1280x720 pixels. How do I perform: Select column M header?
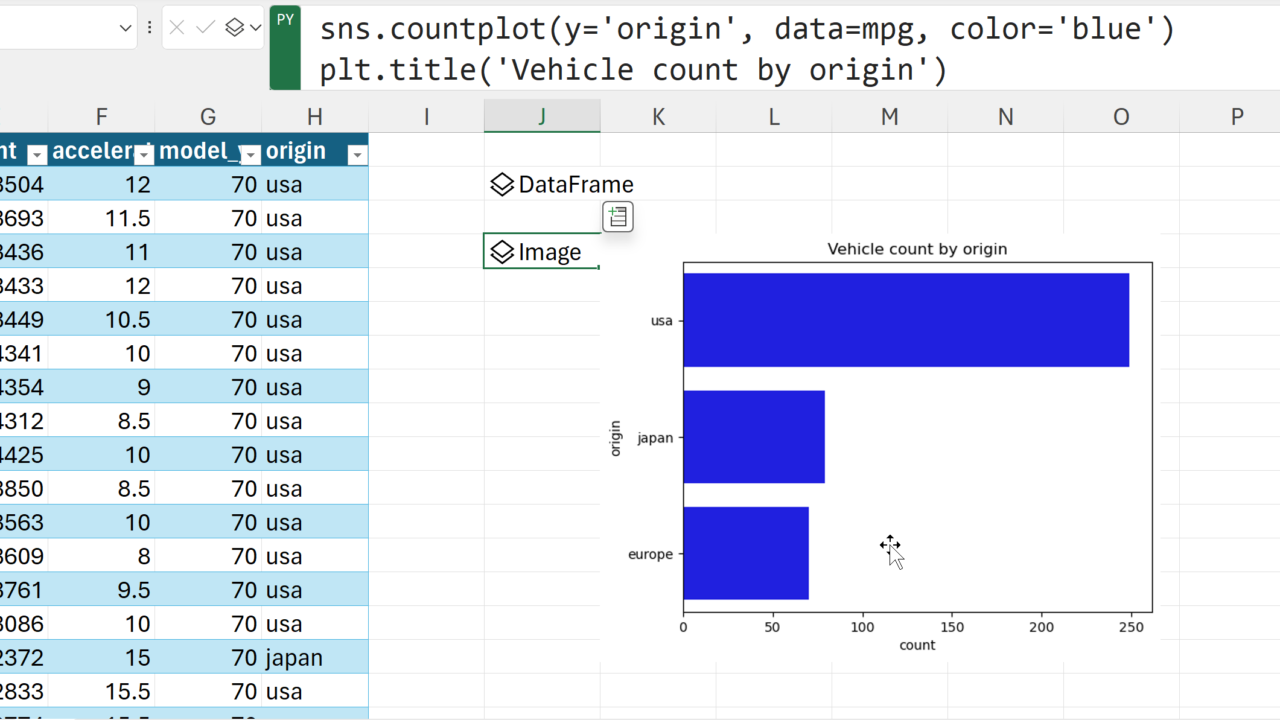point(889,116)
